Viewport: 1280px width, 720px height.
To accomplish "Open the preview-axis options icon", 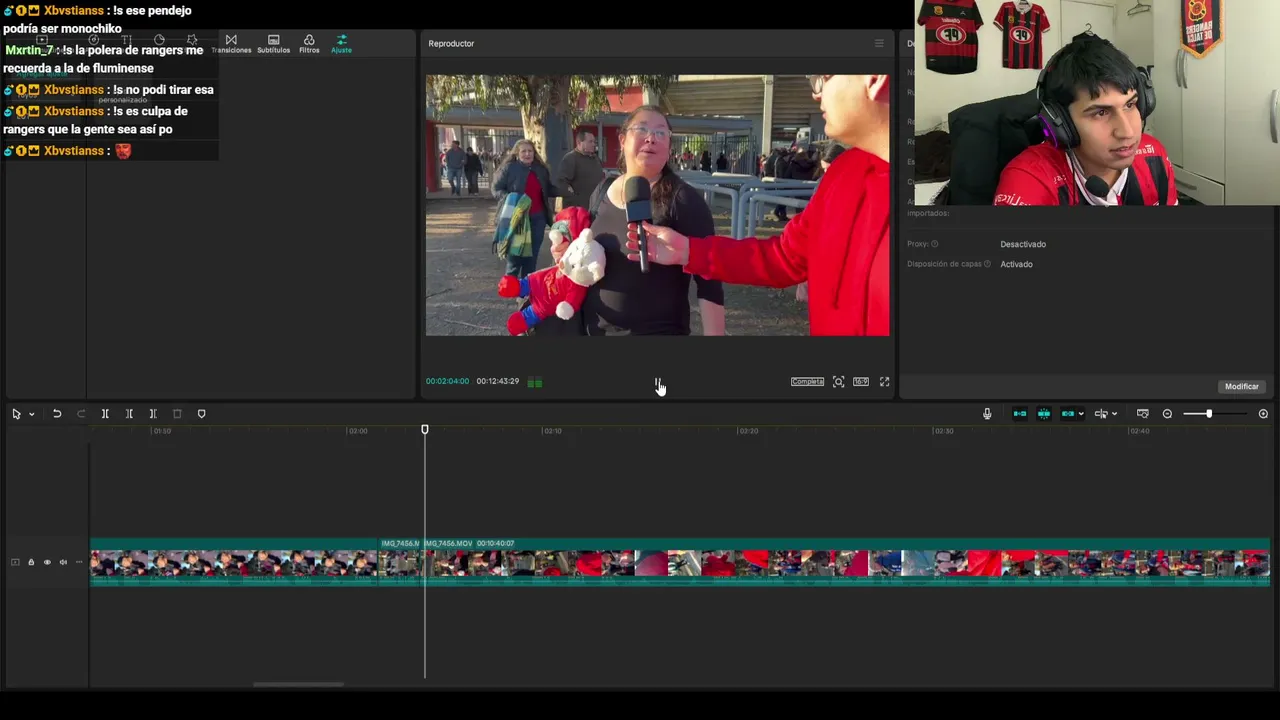I will click(x=1101, y=414).
